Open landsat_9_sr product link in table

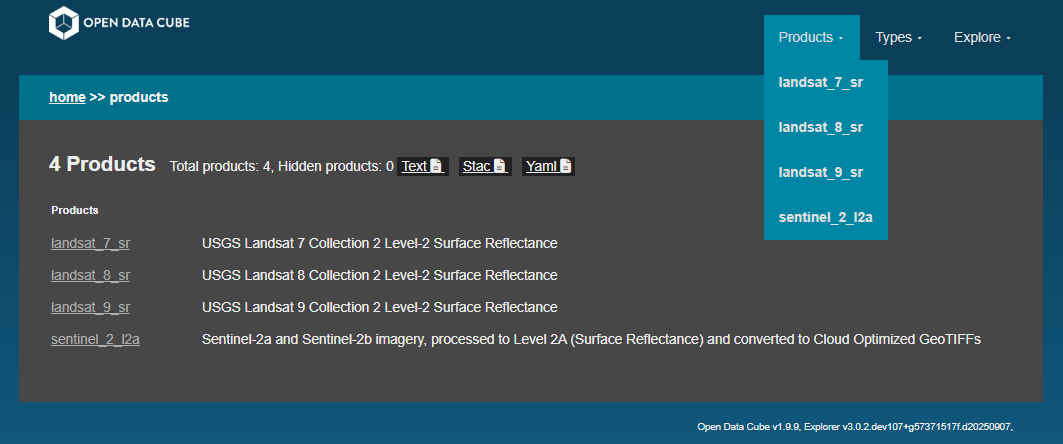[90, 307]
